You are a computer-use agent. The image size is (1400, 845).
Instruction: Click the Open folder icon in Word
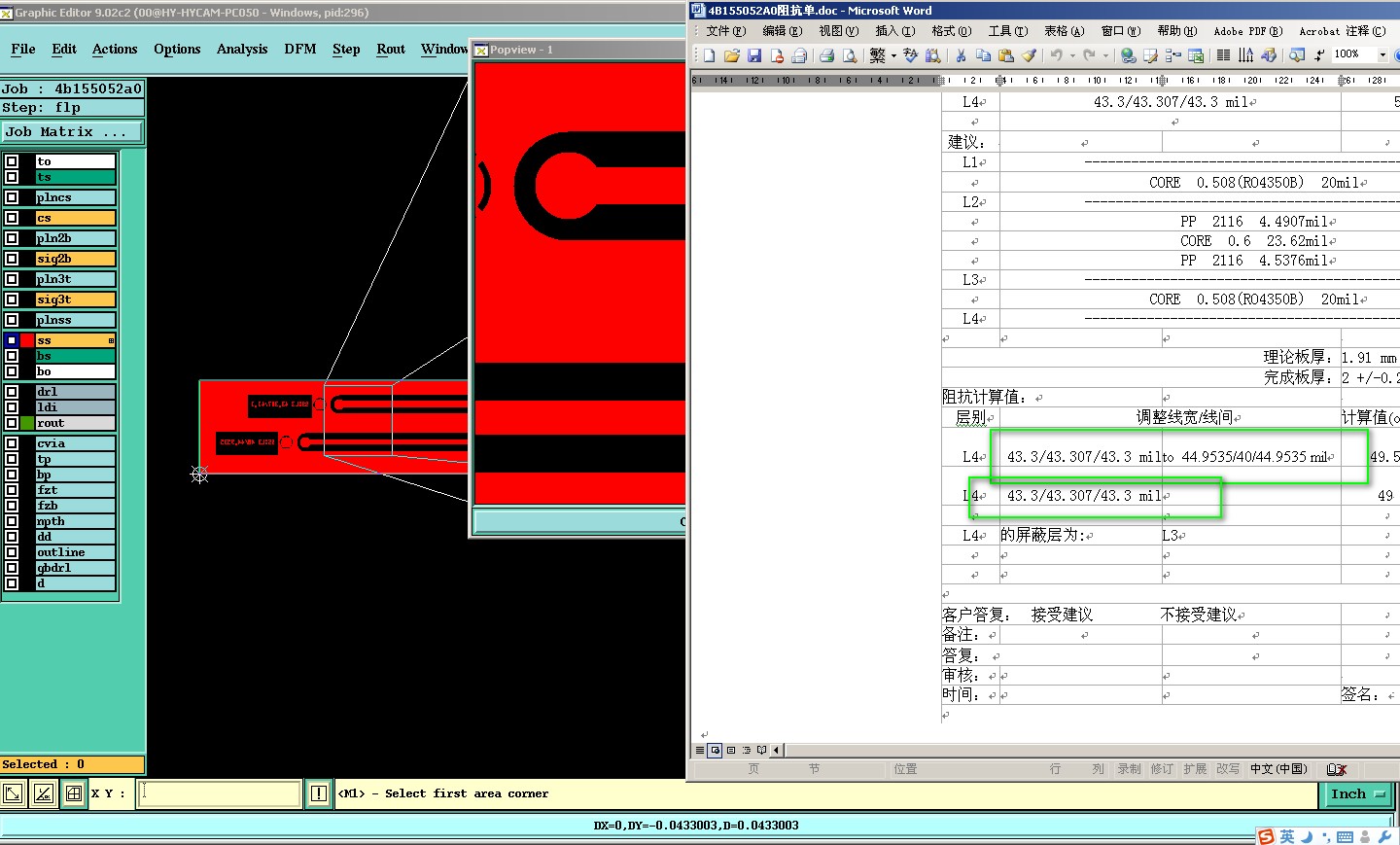pos(732,55)
